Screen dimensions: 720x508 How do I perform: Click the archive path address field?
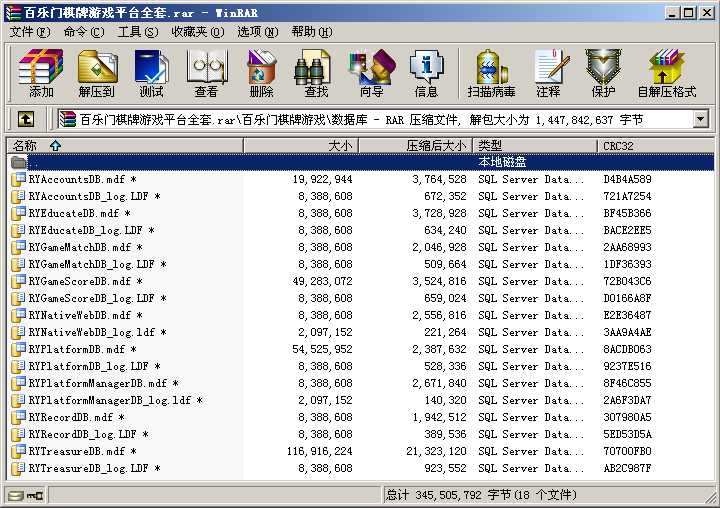pos(375,120)
